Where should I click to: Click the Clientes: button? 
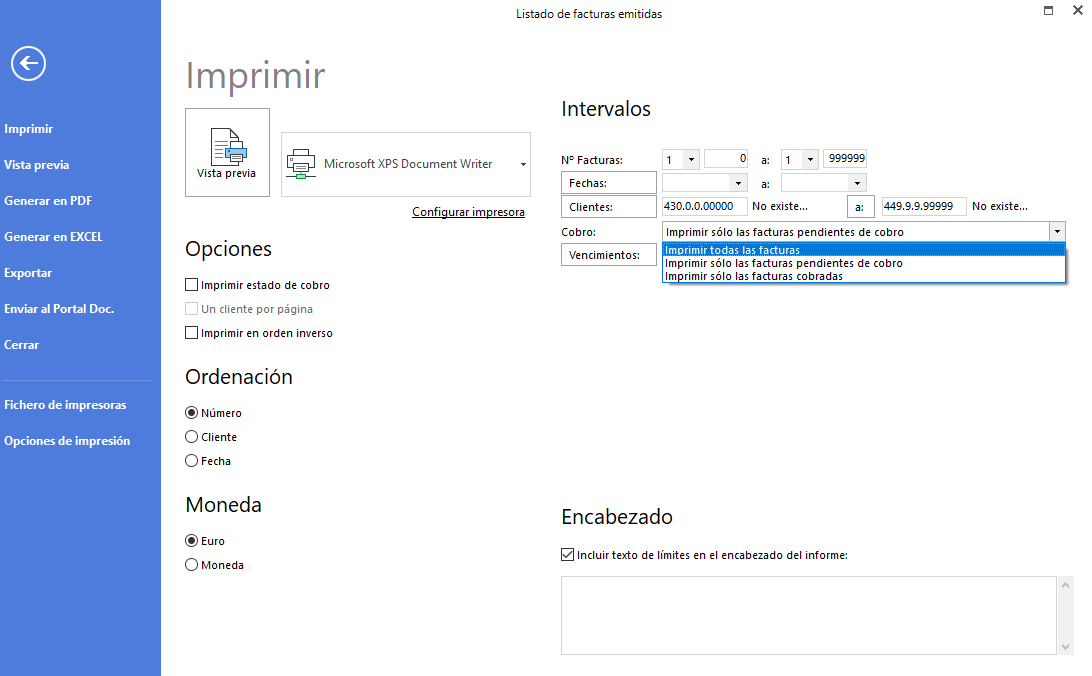point(609,207)
